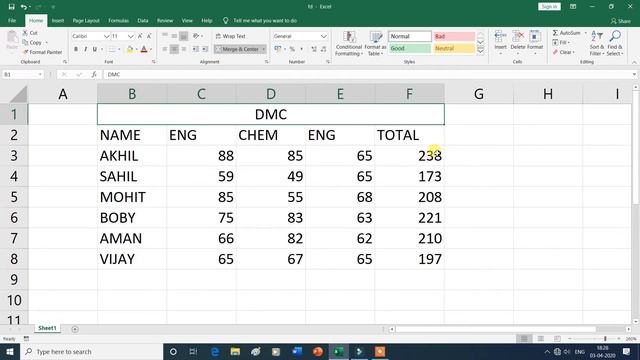Click Wrap Text button
This screenshot has width=640, height=360.
(231, 36)
